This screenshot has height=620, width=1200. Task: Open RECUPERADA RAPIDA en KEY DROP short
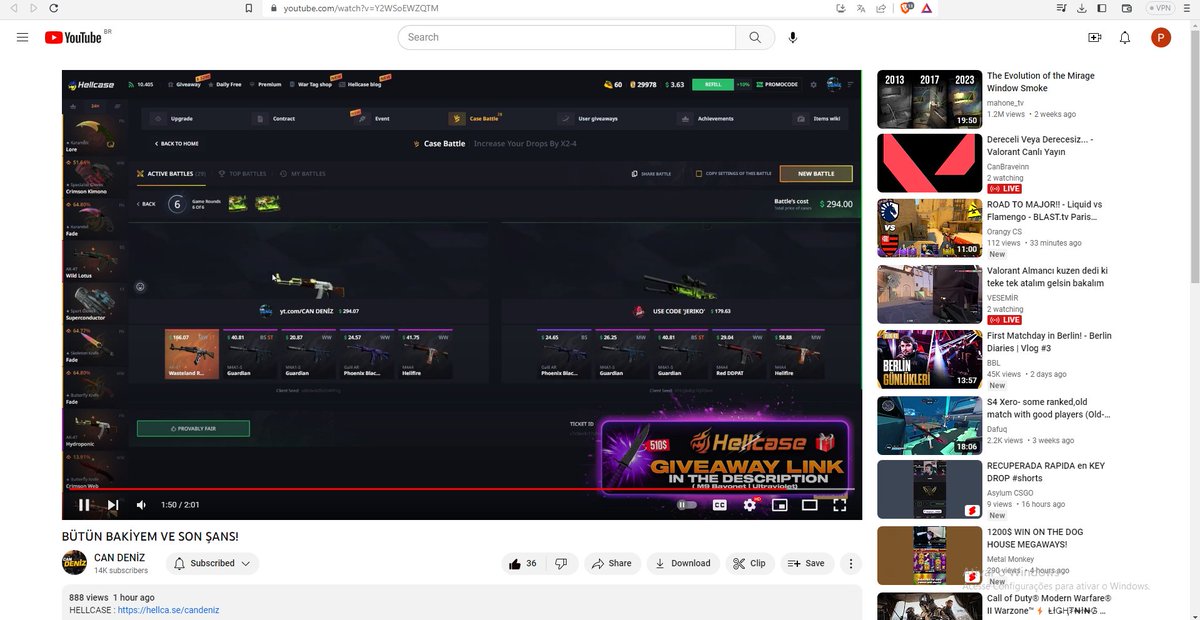[928, 490]
